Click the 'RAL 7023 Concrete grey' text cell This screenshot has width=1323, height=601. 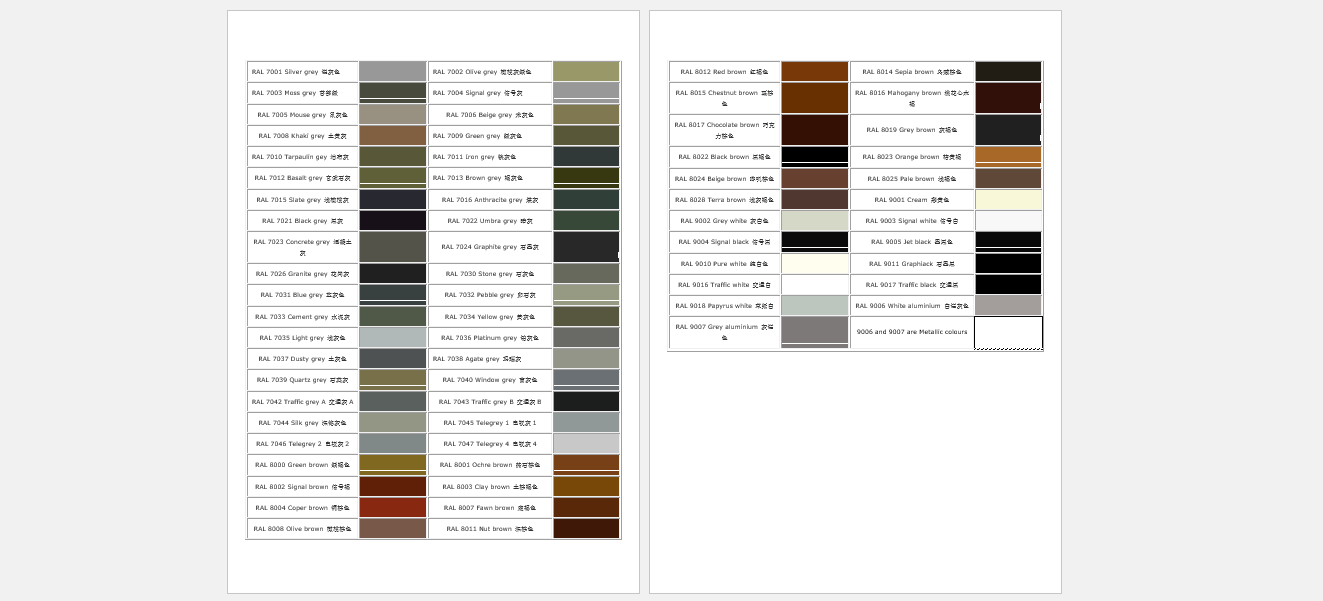tap(302, 247)
